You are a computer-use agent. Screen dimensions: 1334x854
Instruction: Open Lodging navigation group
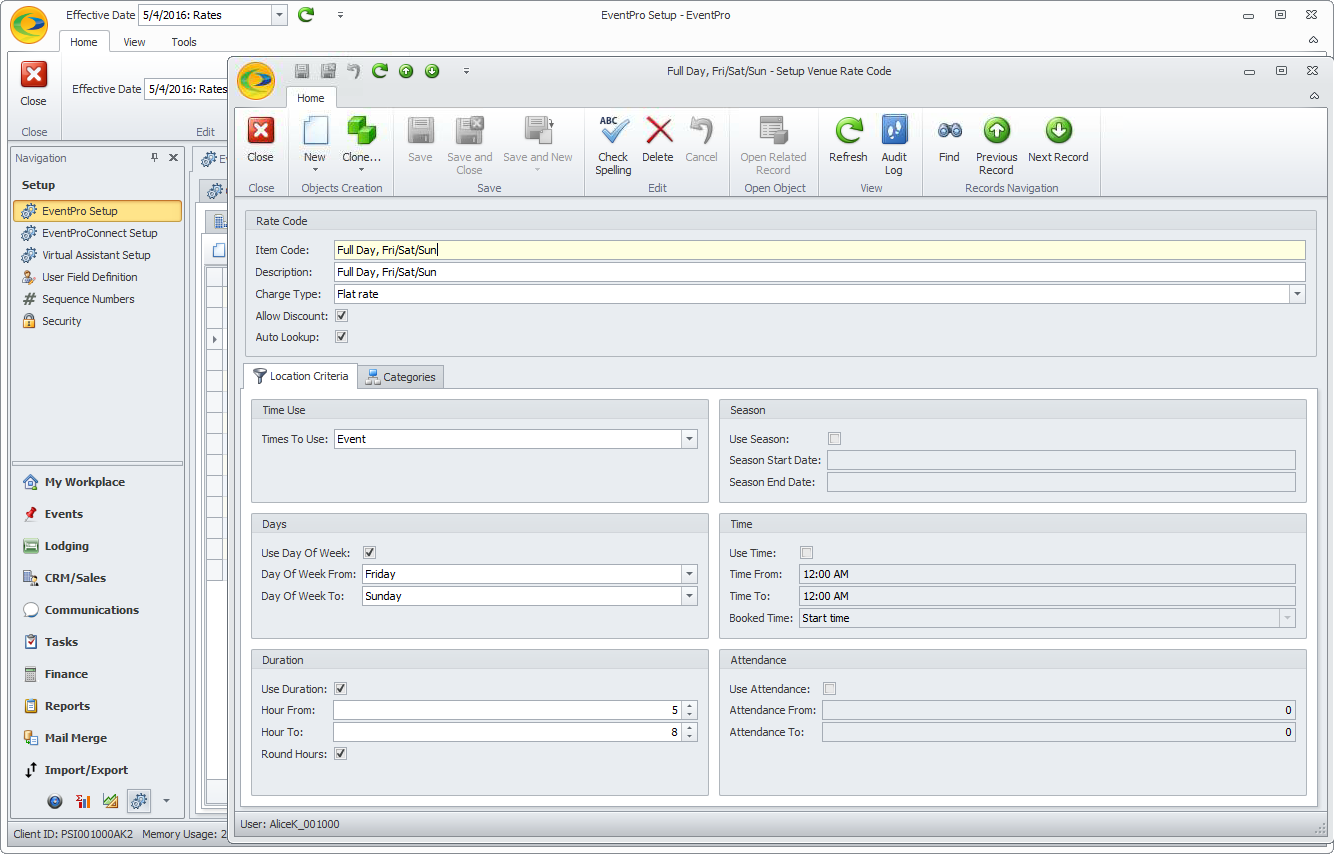(97, 546)
